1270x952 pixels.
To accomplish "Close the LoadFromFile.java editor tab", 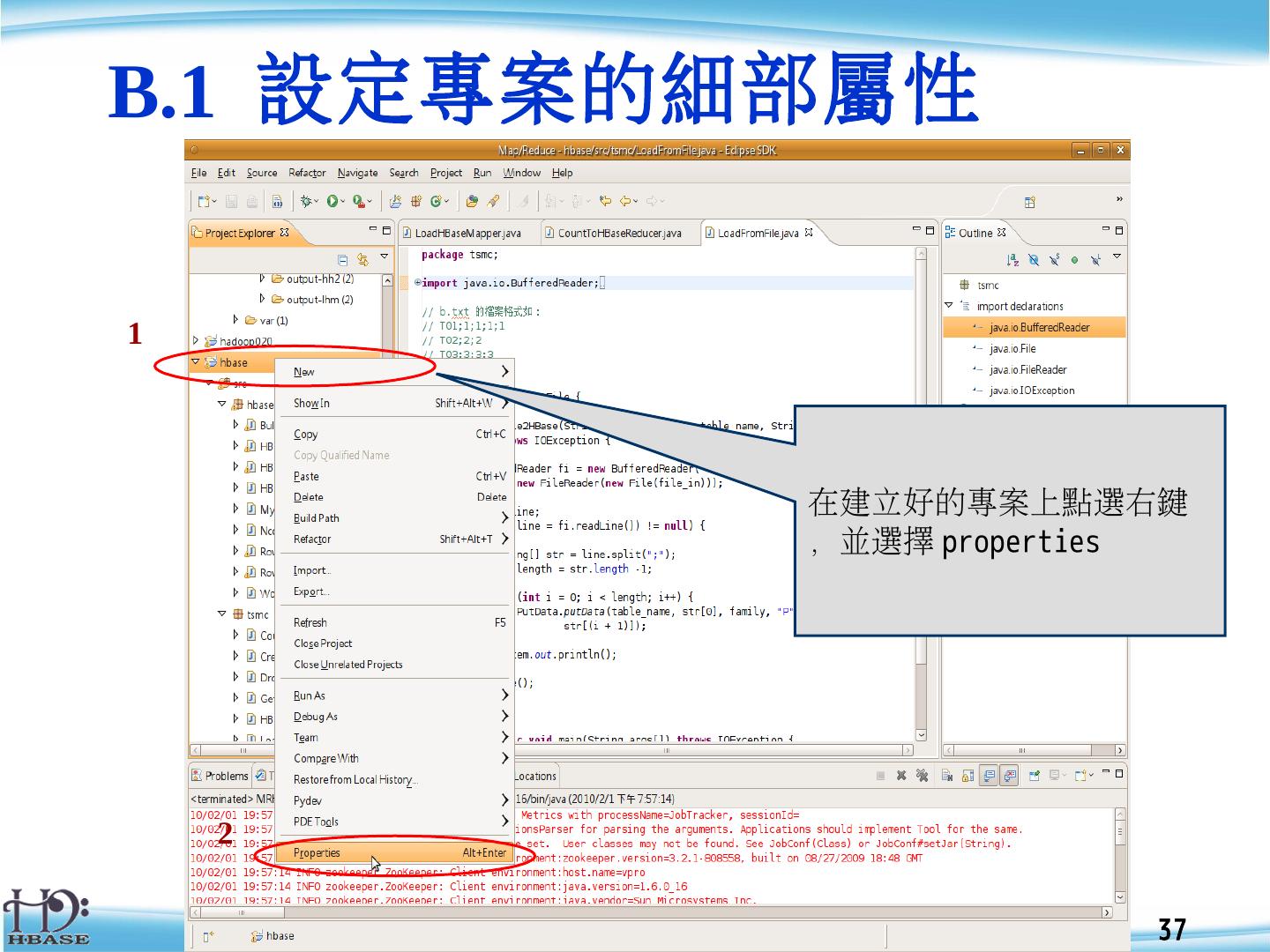I will [x=809, y=233].
